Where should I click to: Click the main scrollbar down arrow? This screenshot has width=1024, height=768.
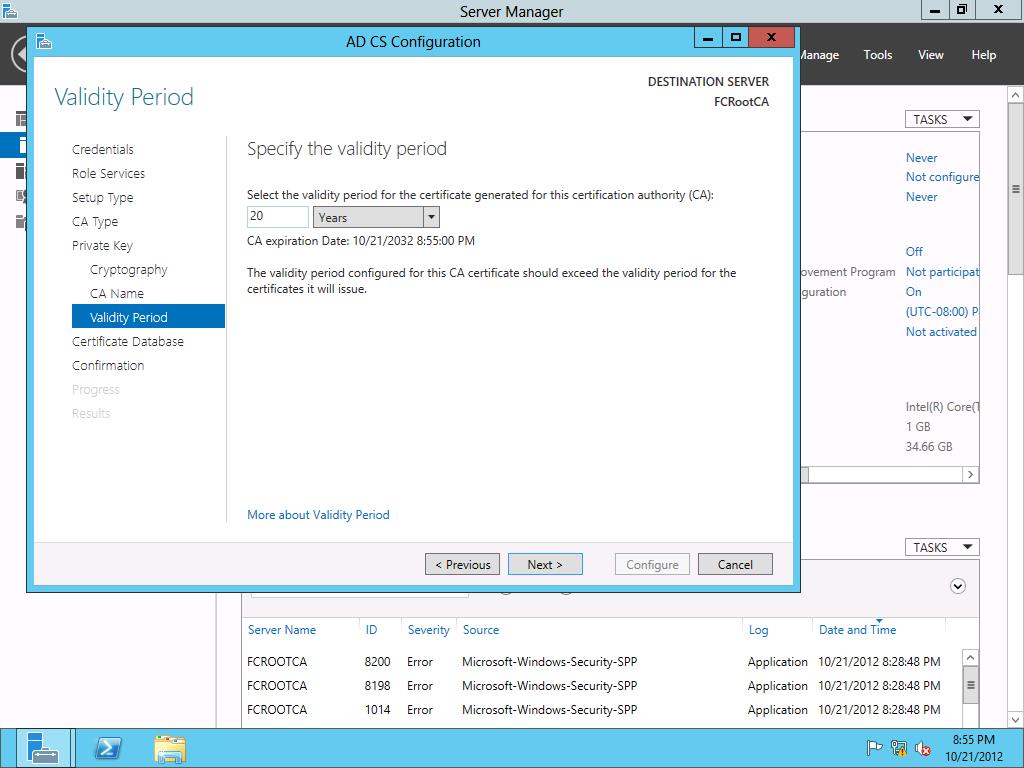[x=1016, y=720]
